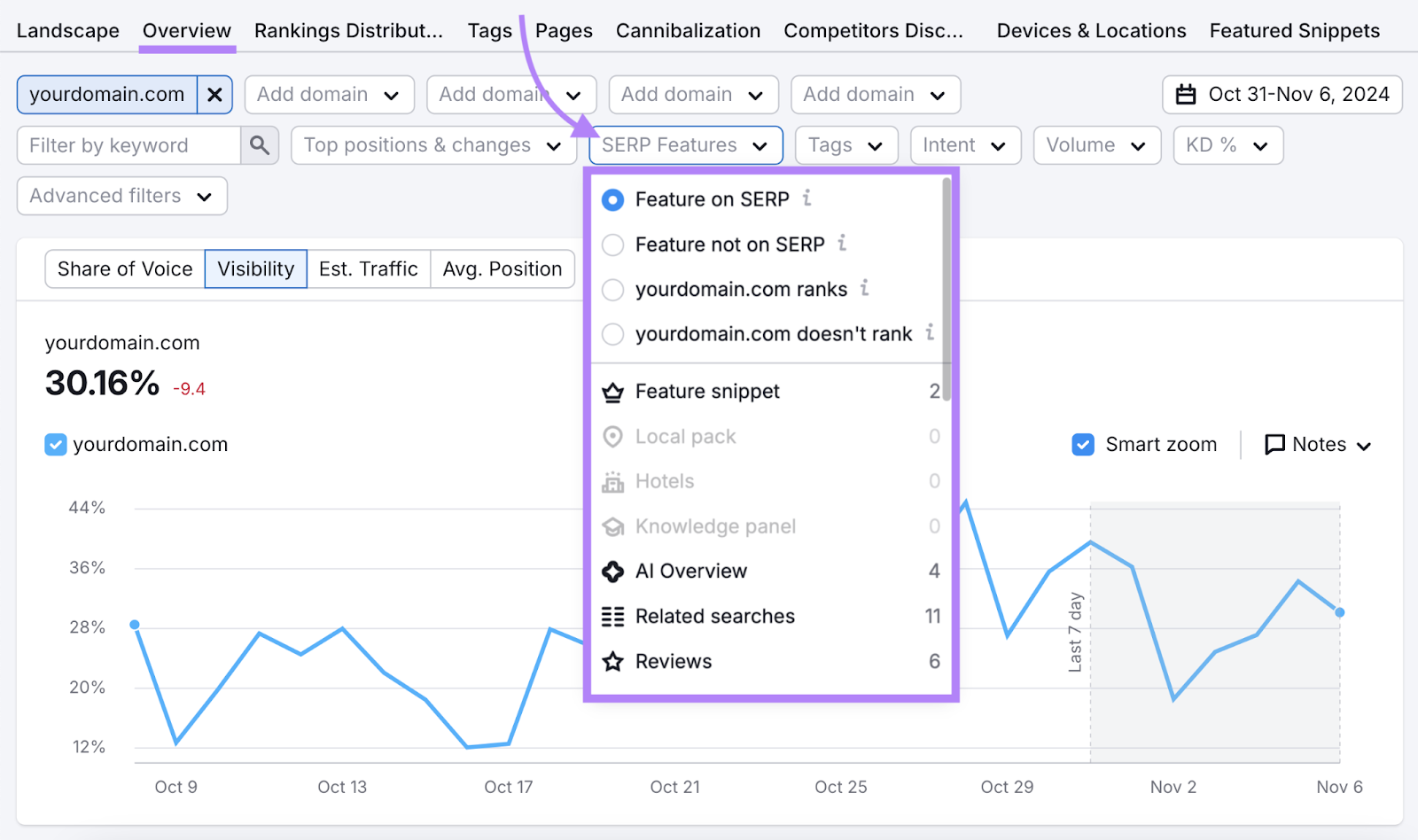Remove yourdomain.com with the X button
1418x840 pixels.
click(214, 94)
